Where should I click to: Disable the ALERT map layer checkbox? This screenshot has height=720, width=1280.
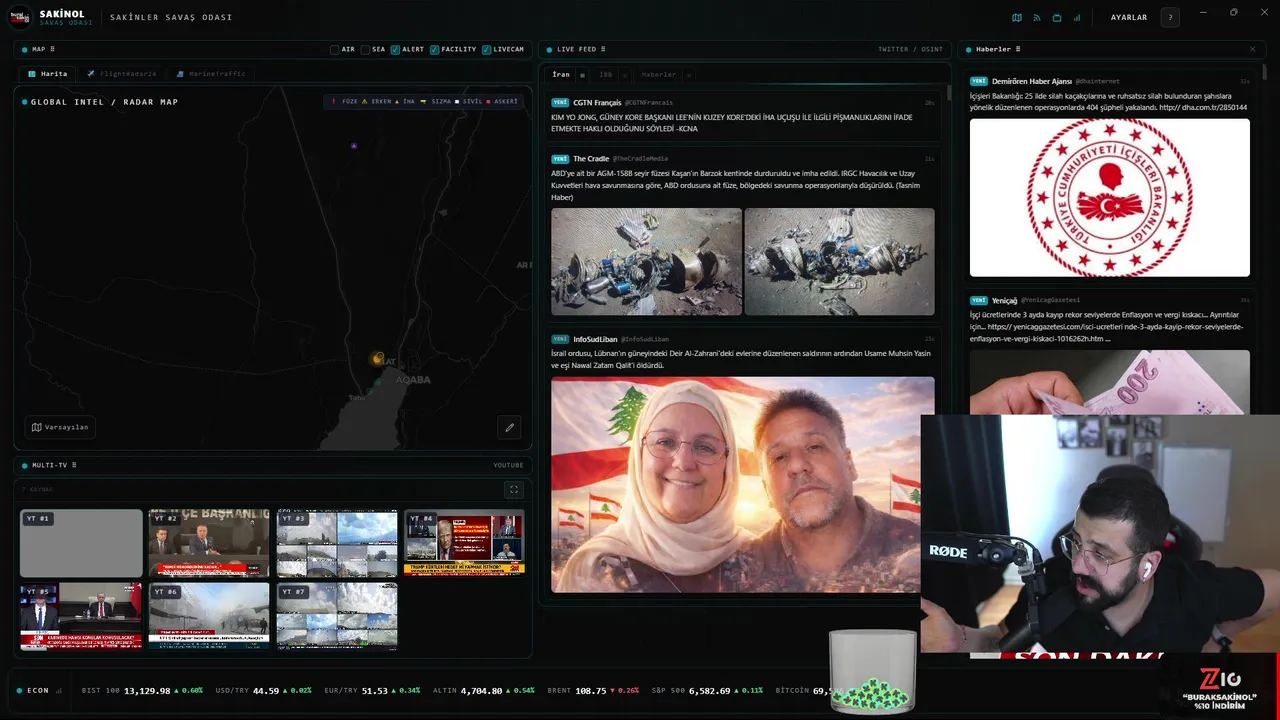pyautogui.click(x=396, y=49)
